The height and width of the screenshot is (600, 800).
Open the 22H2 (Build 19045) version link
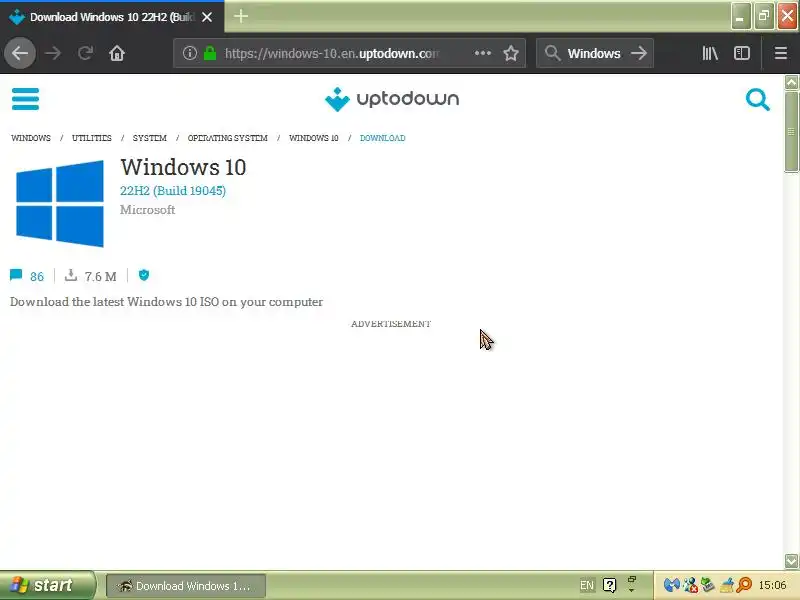tap(173, 191)
